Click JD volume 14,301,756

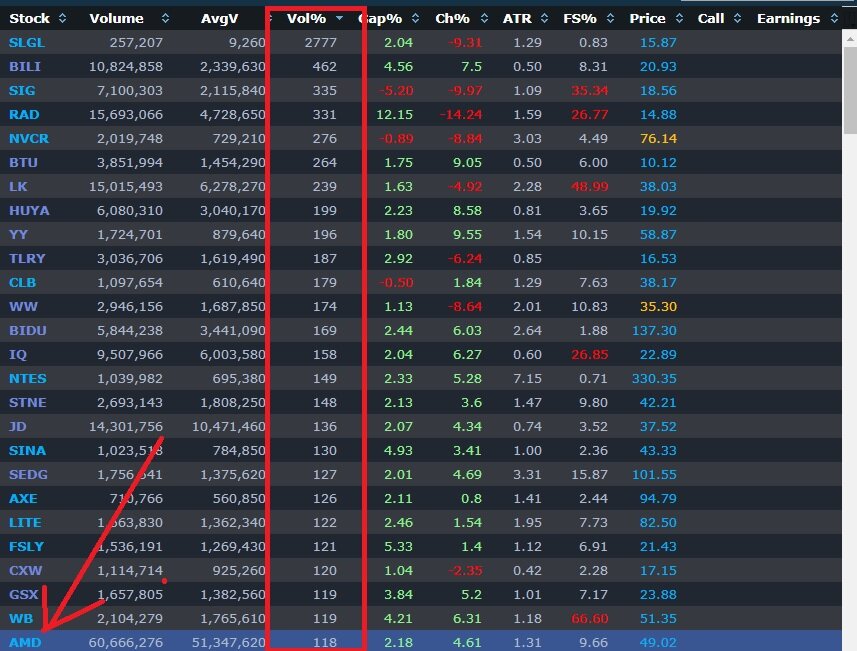tap(126, 426)
